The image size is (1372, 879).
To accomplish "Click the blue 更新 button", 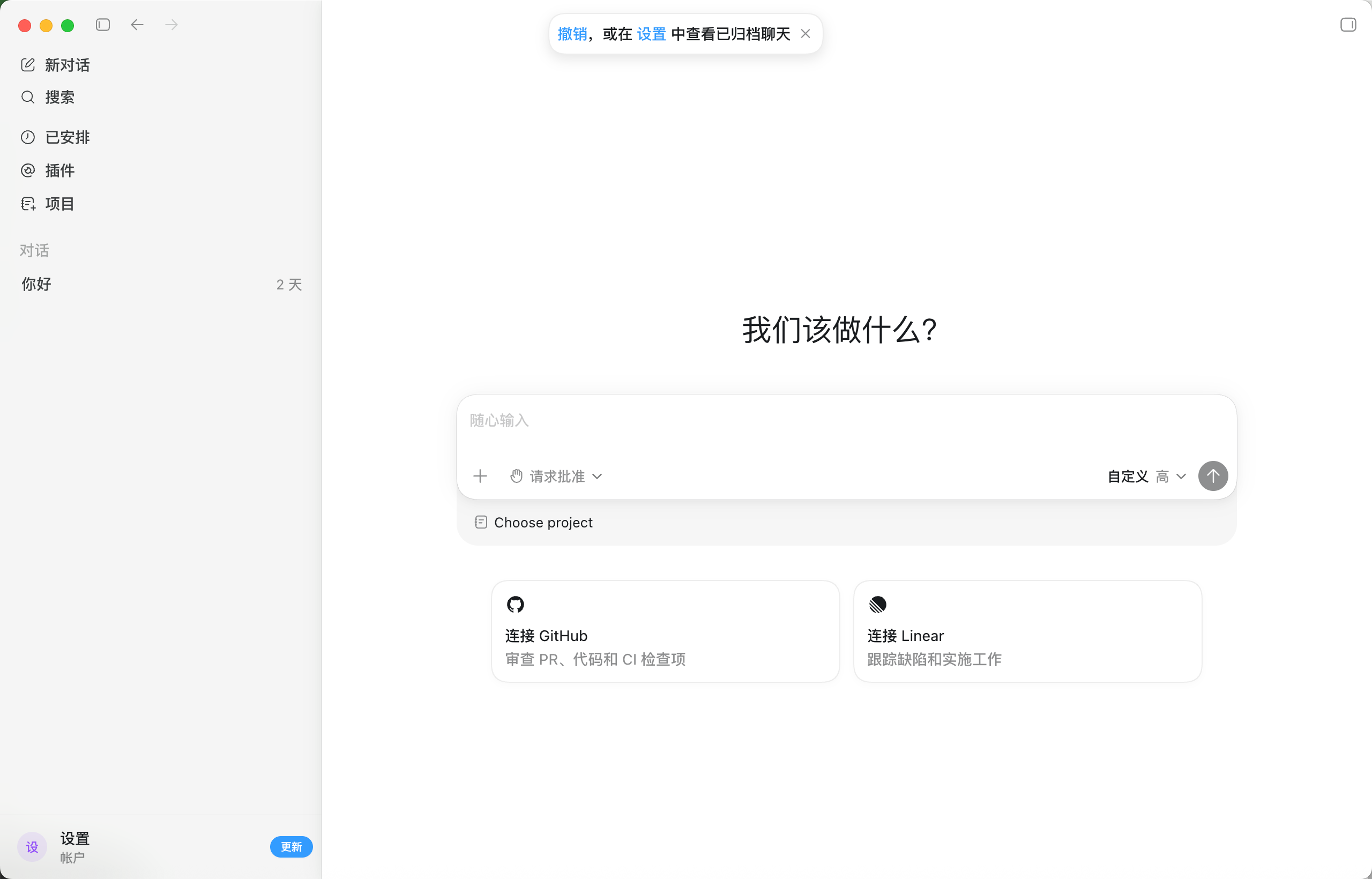I will 291,847.
